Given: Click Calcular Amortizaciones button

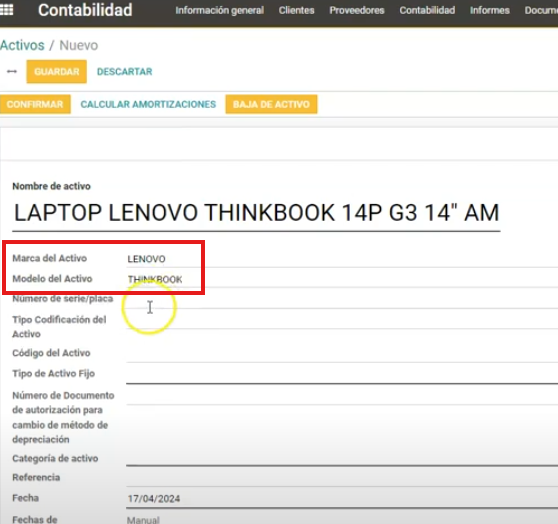Looking at the screenshot, I should pyautogui.click(x=148, y=104).
